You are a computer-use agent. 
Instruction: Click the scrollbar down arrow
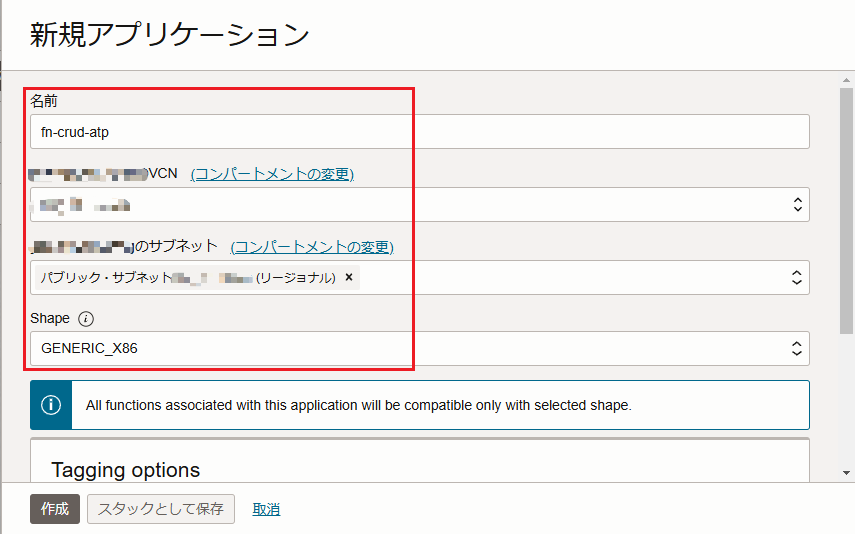pos(846,472)
